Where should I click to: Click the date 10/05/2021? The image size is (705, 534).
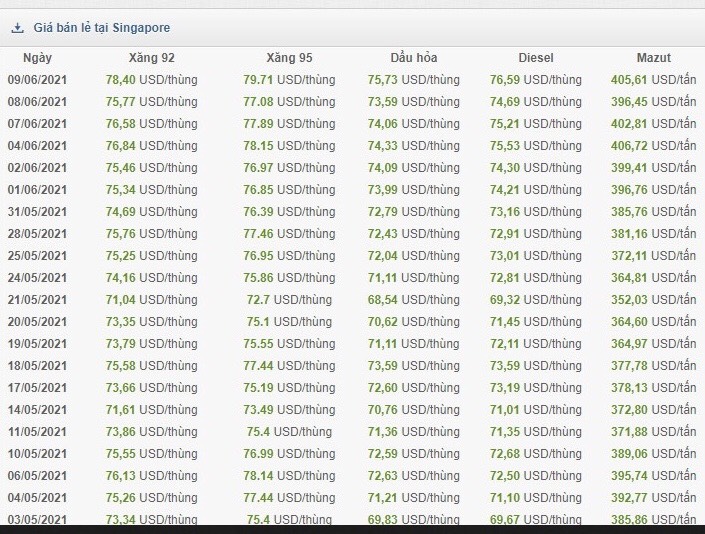(37, 454)
